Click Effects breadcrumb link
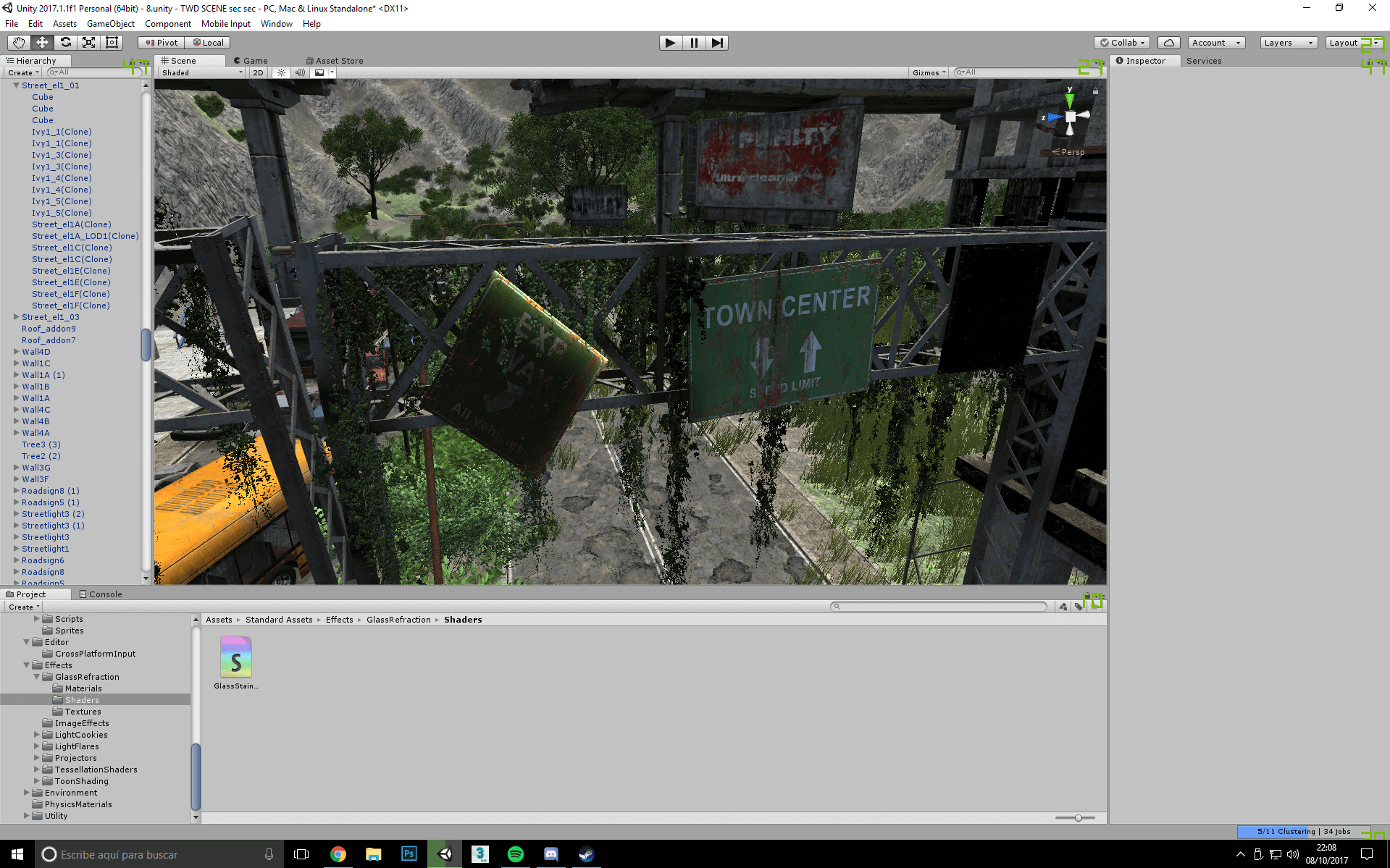The height and width of the screenshot is (868, 1390). (339, 620)
